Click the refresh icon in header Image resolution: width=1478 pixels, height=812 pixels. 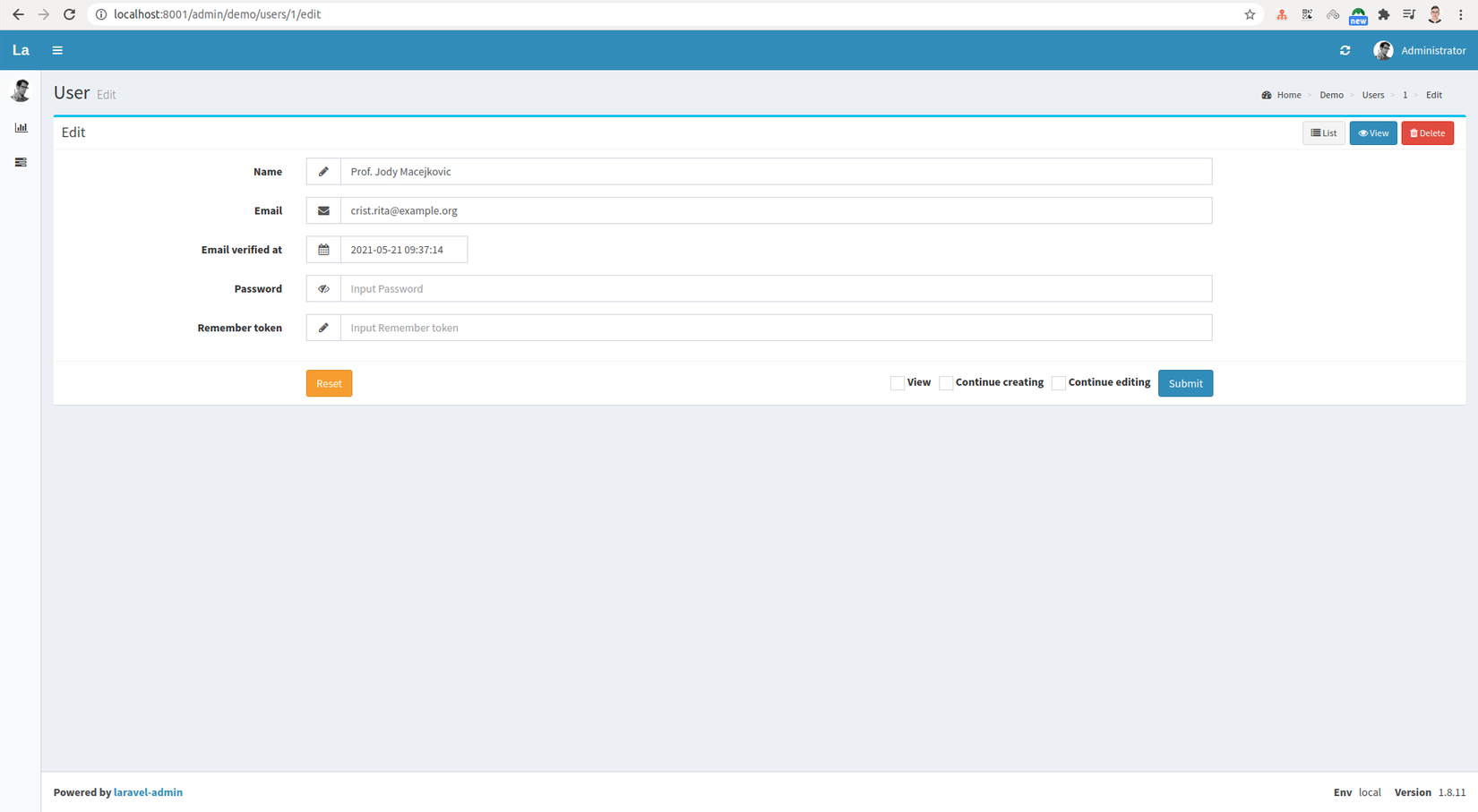[x=1345, y=50]
